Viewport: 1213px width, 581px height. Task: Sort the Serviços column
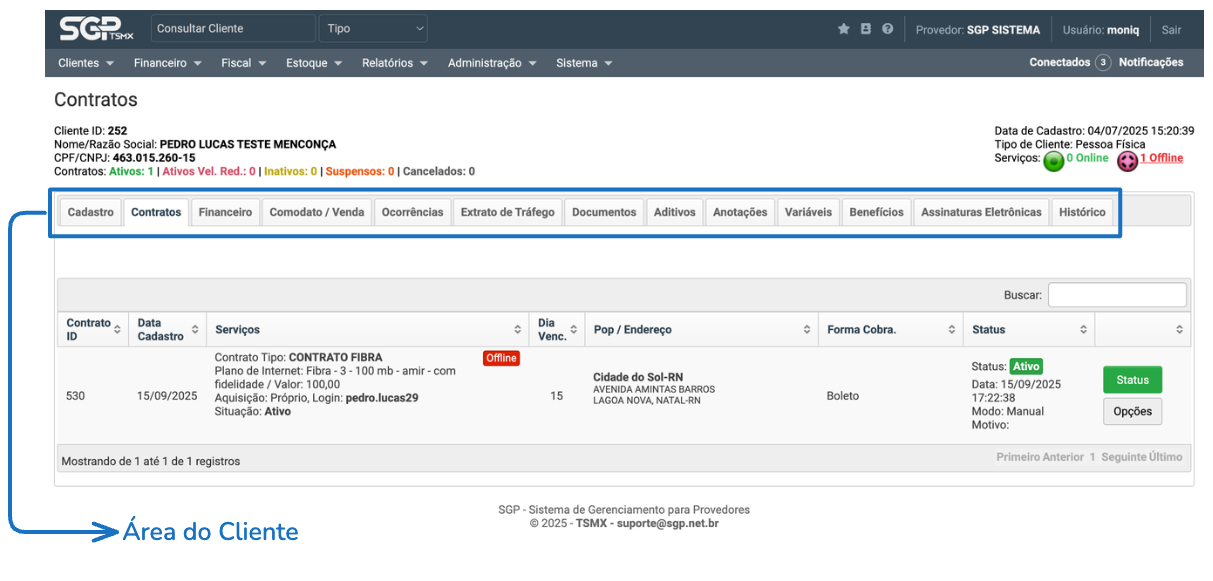(x=518, y=329)
